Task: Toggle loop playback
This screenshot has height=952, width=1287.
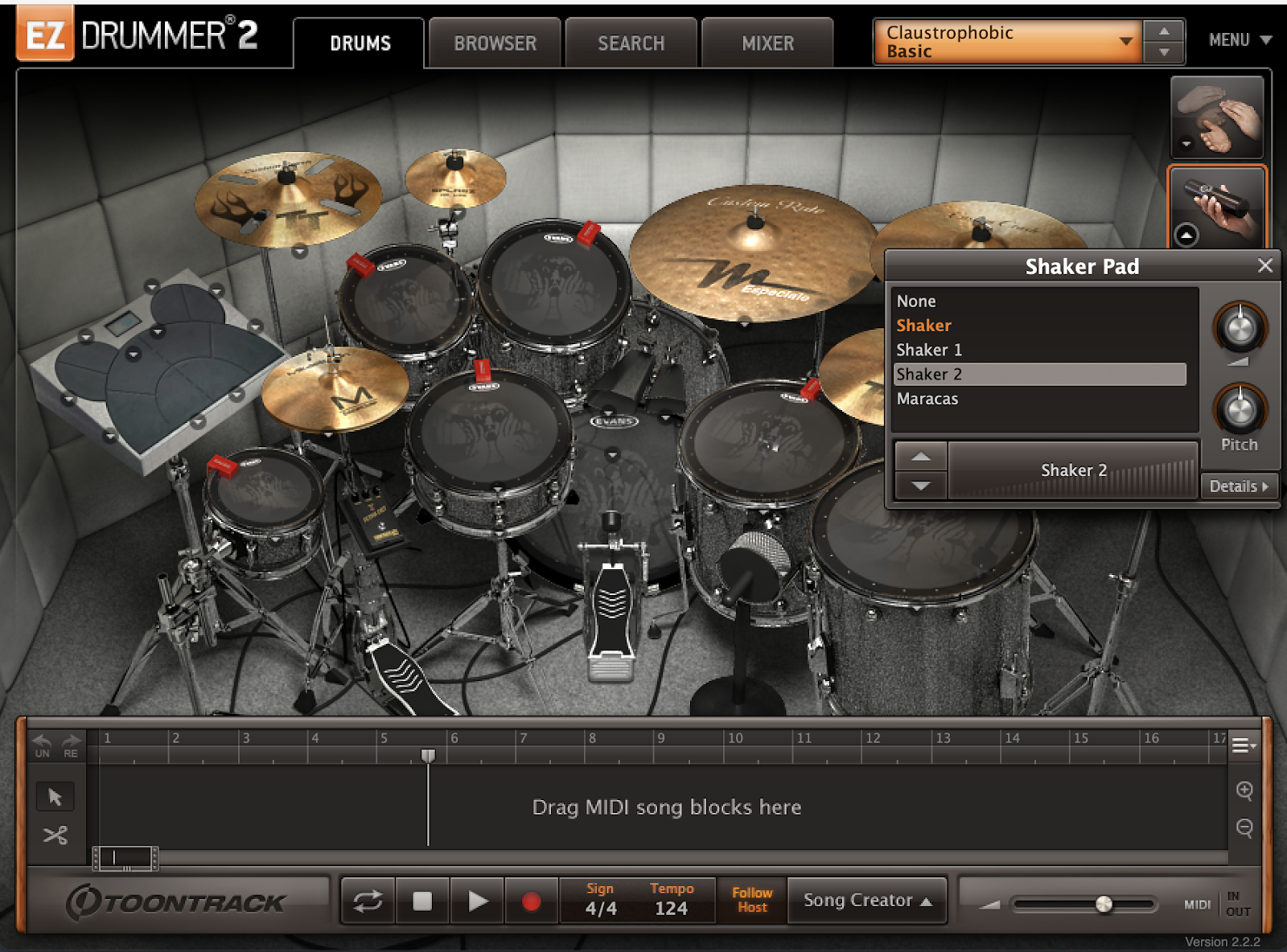Action: coord(368,901)
